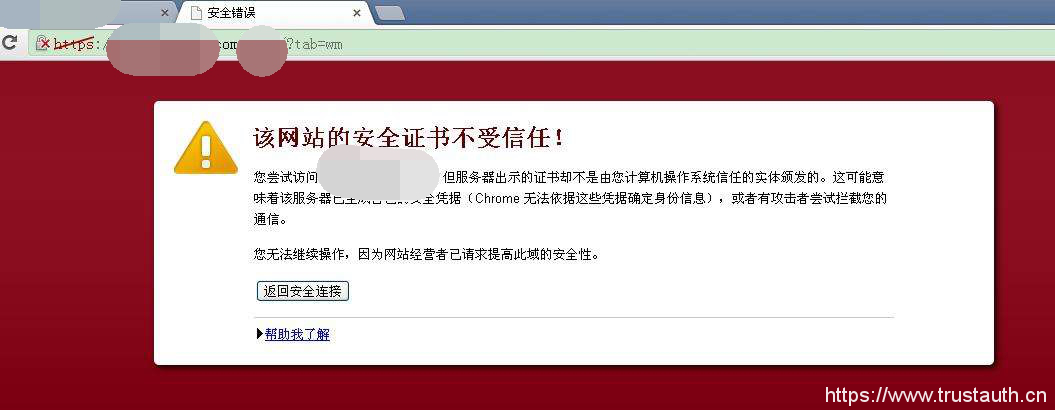Click the crossed-out https text in the URL
Screen dimensions: 1055x410
click(x=74, y=44)
